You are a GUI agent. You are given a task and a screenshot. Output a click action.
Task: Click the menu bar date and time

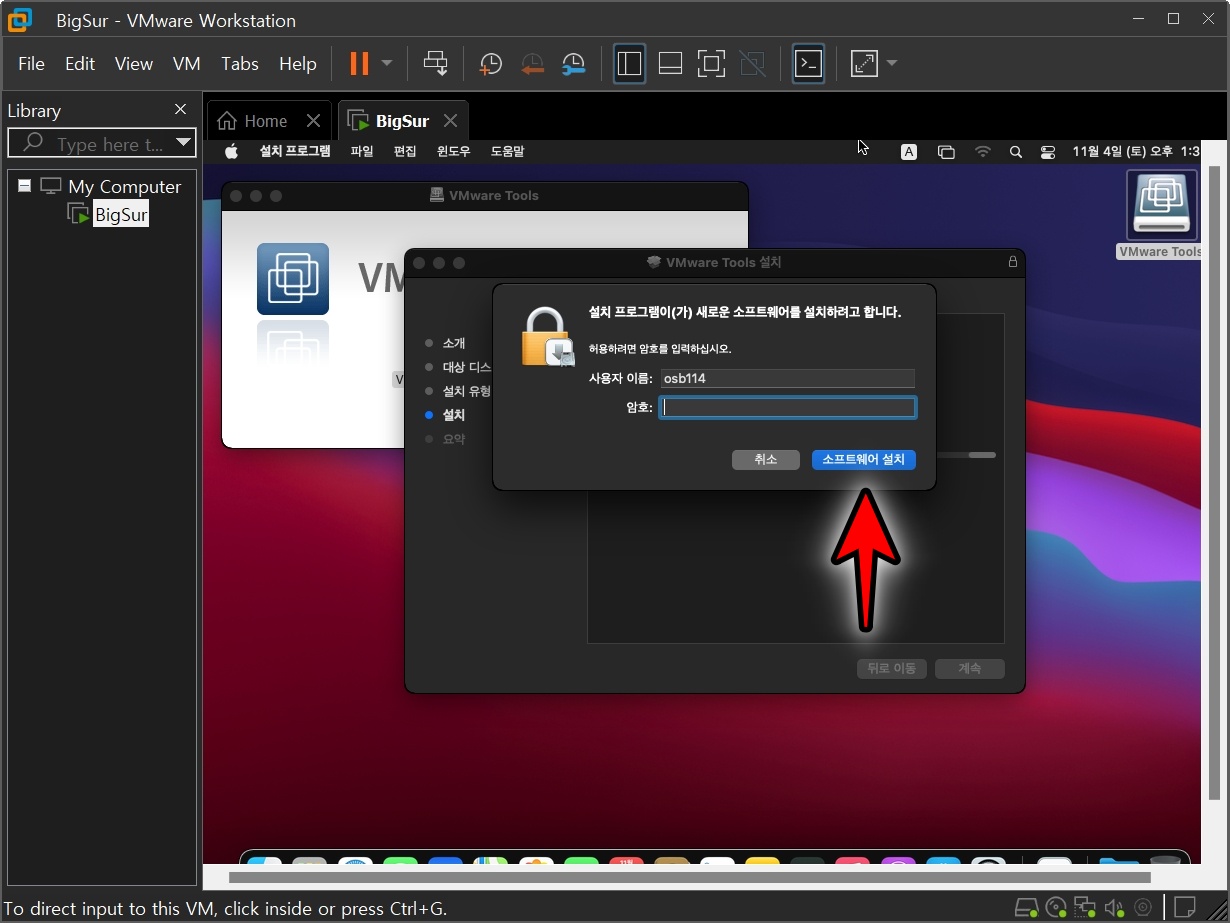pos(1136,151)
